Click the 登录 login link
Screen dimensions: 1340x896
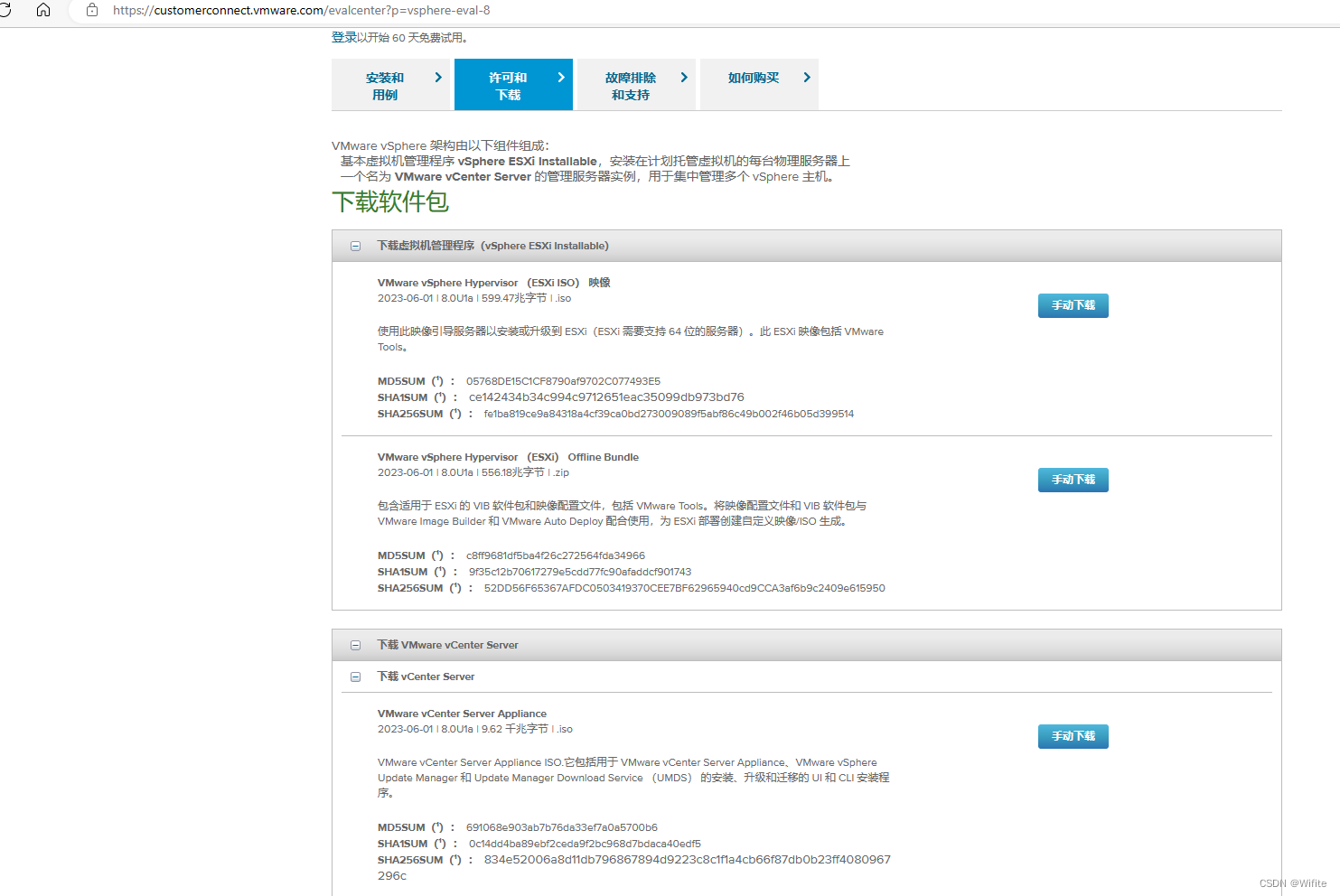click(343, 38)
